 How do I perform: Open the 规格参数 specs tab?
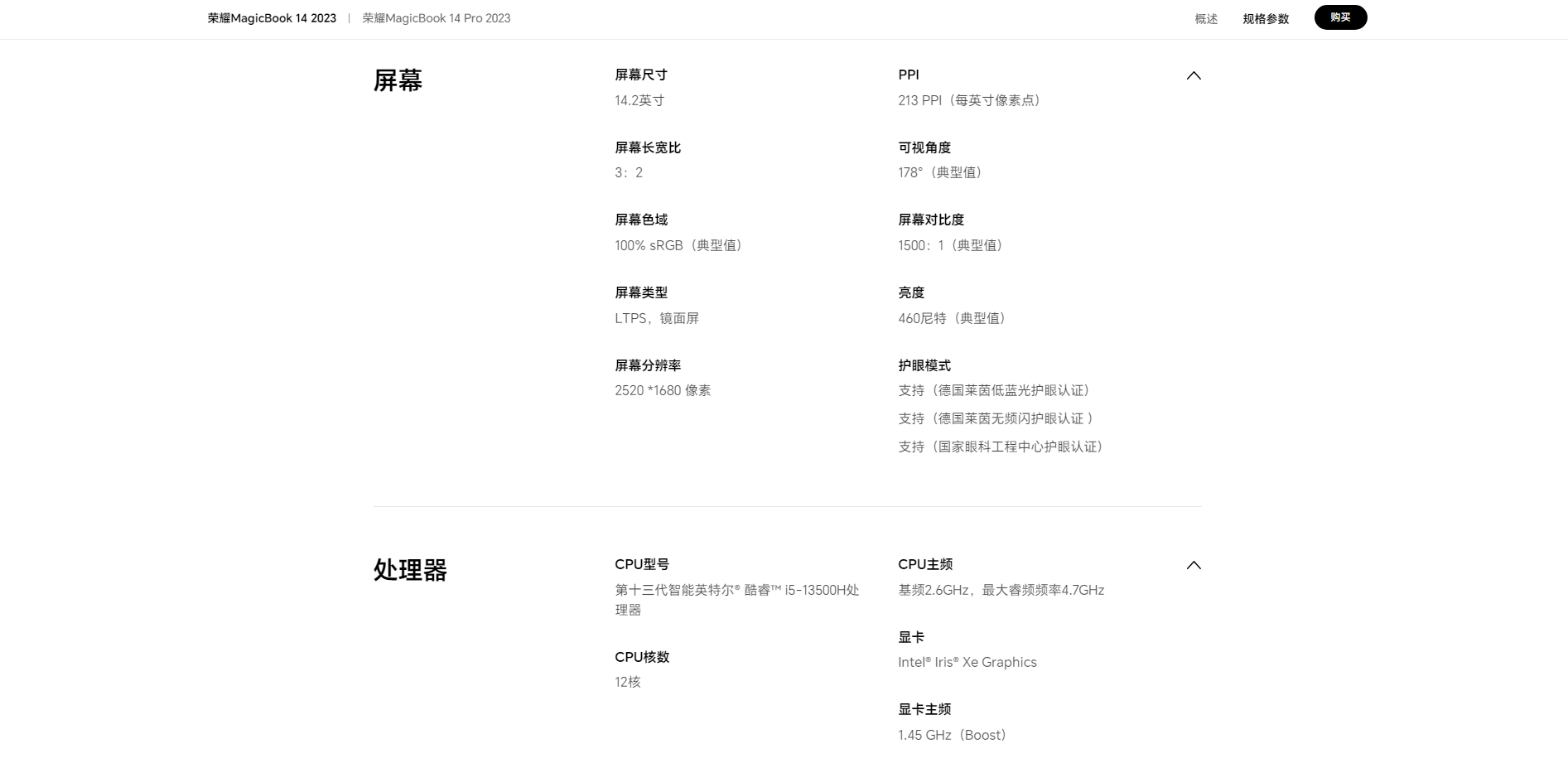[x=1266, y=19]
